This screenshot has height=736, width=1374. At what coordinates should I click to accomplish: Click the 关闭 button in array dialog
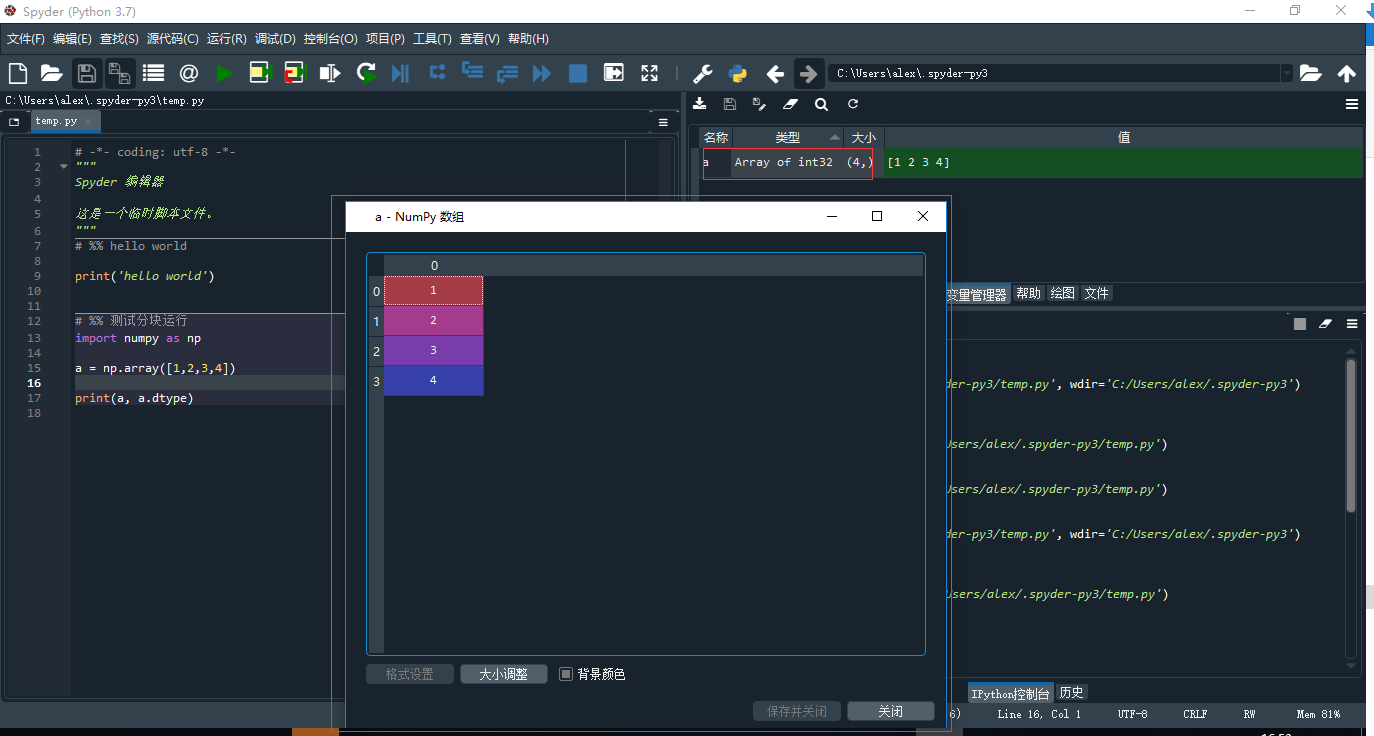tap(891, 711)
